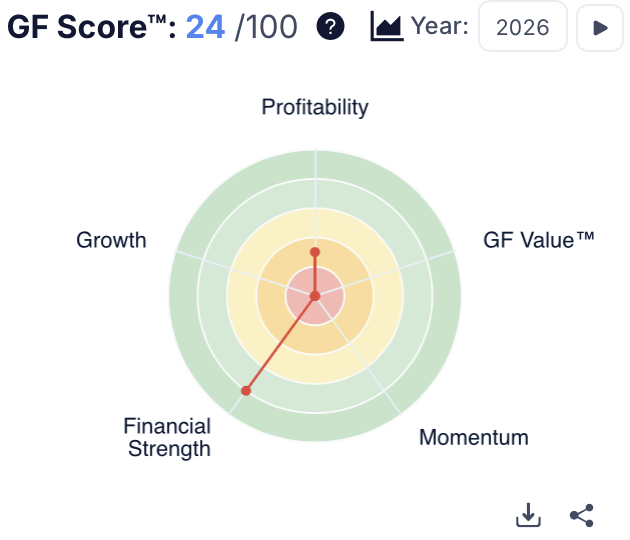Click the Profitability data point on radar
The image size is (630, 540).
point(315,252)
